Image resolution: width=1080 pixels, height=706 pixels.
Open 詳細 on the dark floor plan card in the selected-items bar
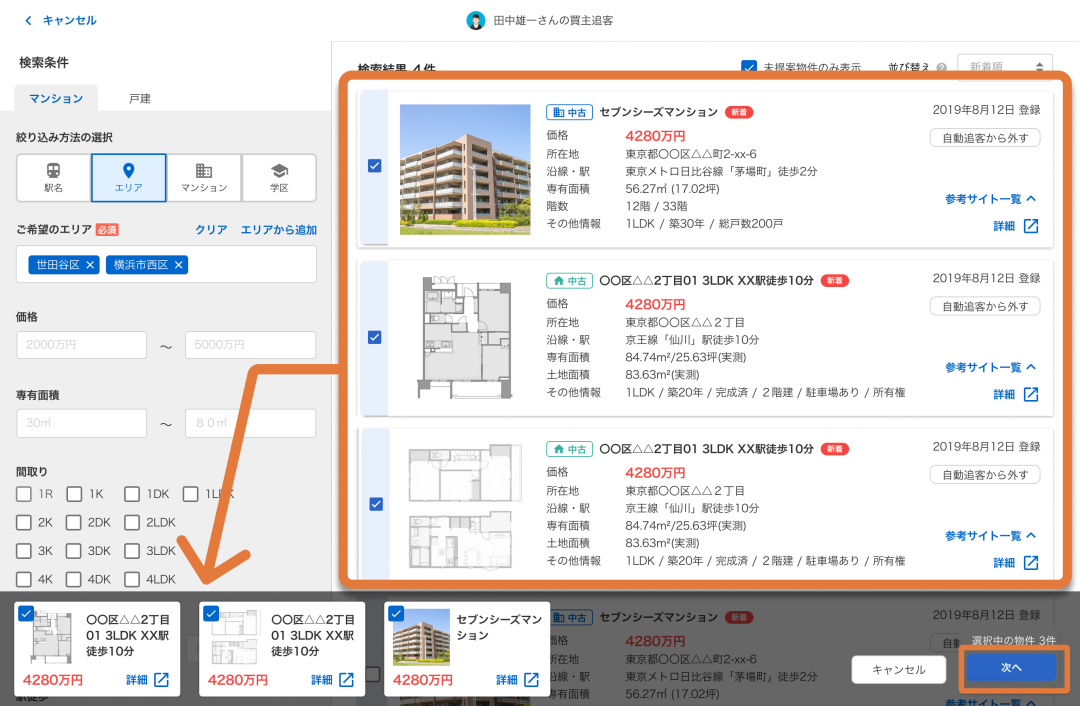(147, 680)
